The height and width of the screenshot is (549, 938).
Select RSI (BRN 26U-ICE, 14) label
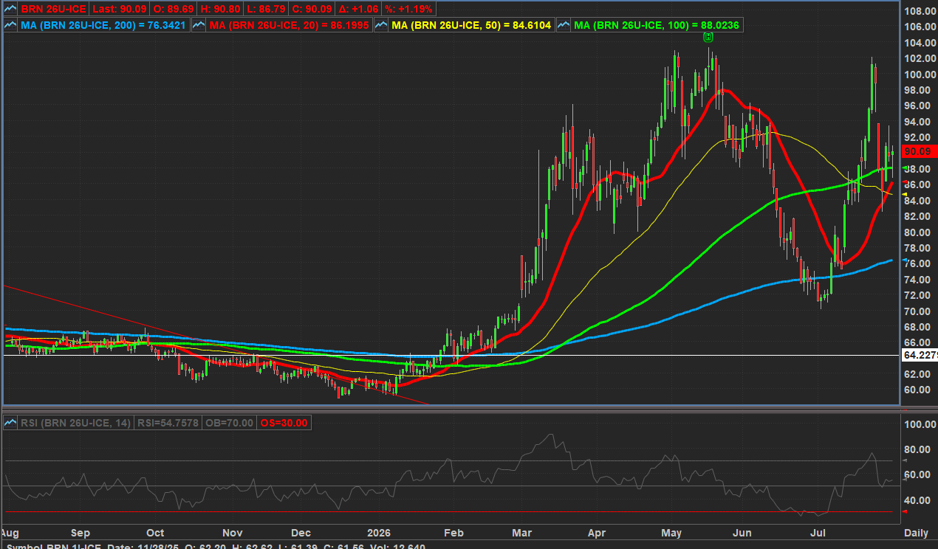75,423
